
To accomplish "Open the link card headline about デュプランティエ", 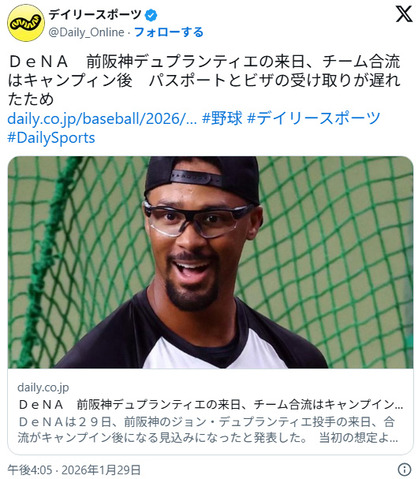I will 210,404.
